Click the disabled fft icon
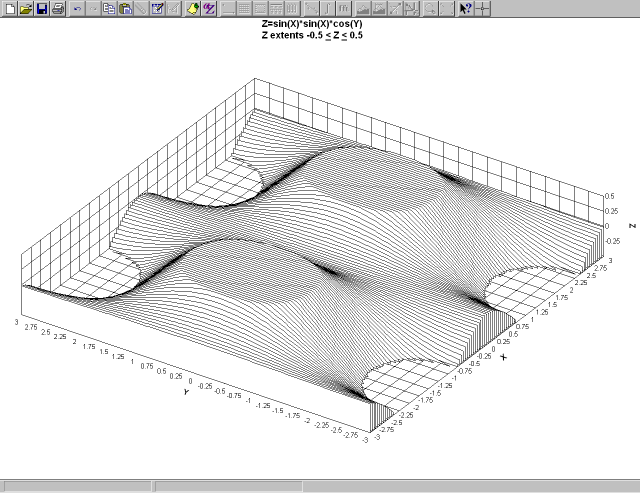Viewport: 640px width, 493px height. tap(343, 9)
